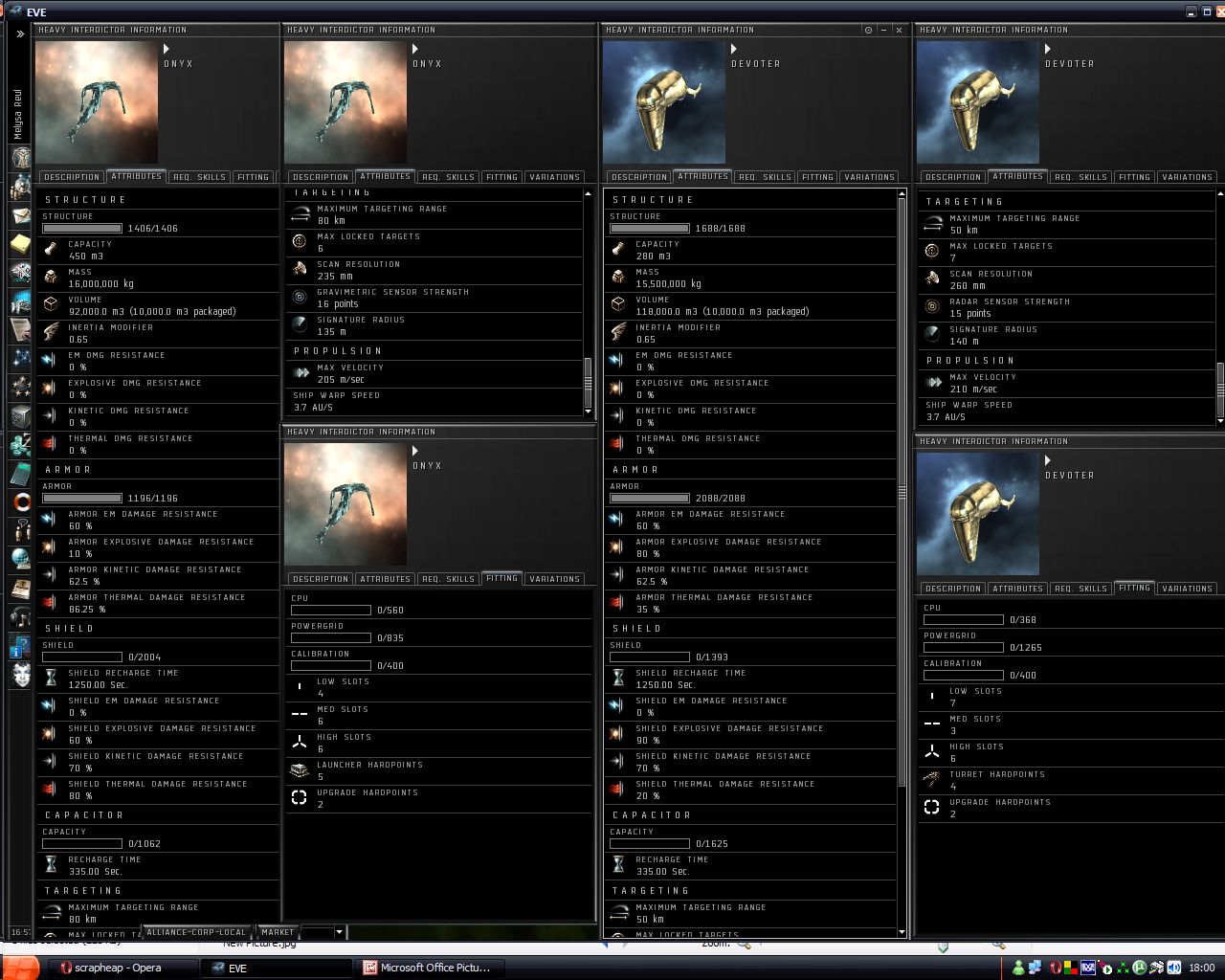Click the Devoter powergrid bar reading 0/1265
Viewport: 1225px width, 980px height.
[964, 648]
